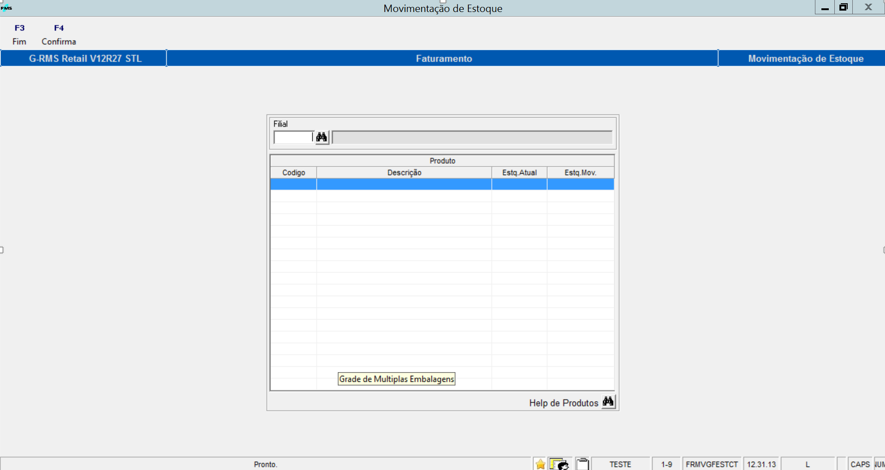Click the Filial code input field
This screenshot has height=470, width=885.
point(293,137)
